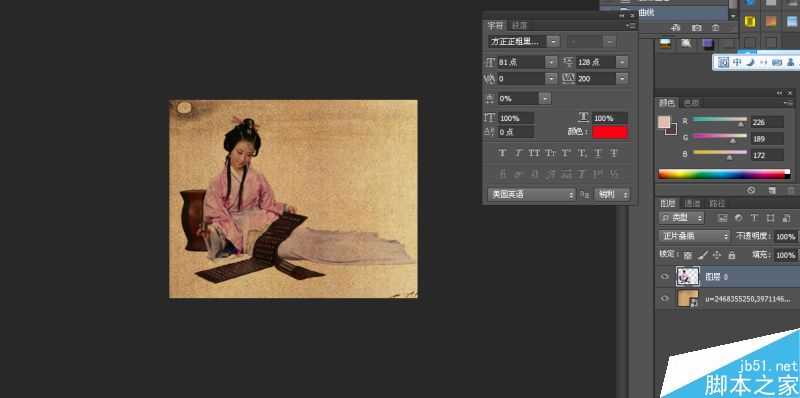
Task: Open the red text color swatch
Action: [610, 132]
